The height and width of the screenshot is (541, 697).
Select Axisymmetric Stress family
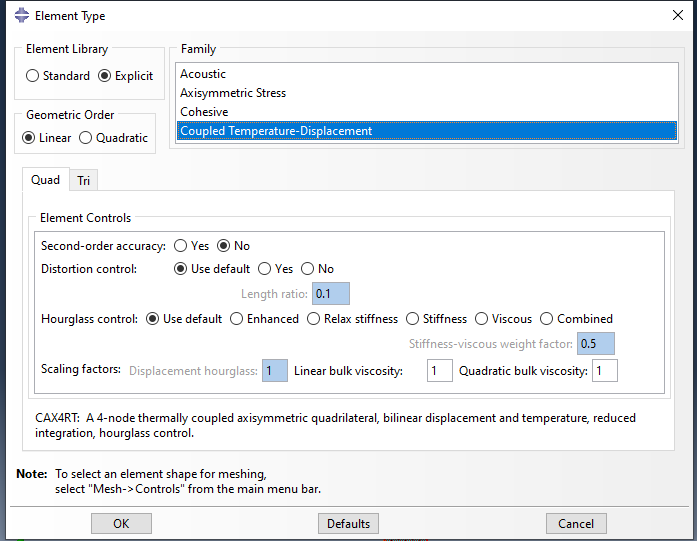(x=233, y=93)
